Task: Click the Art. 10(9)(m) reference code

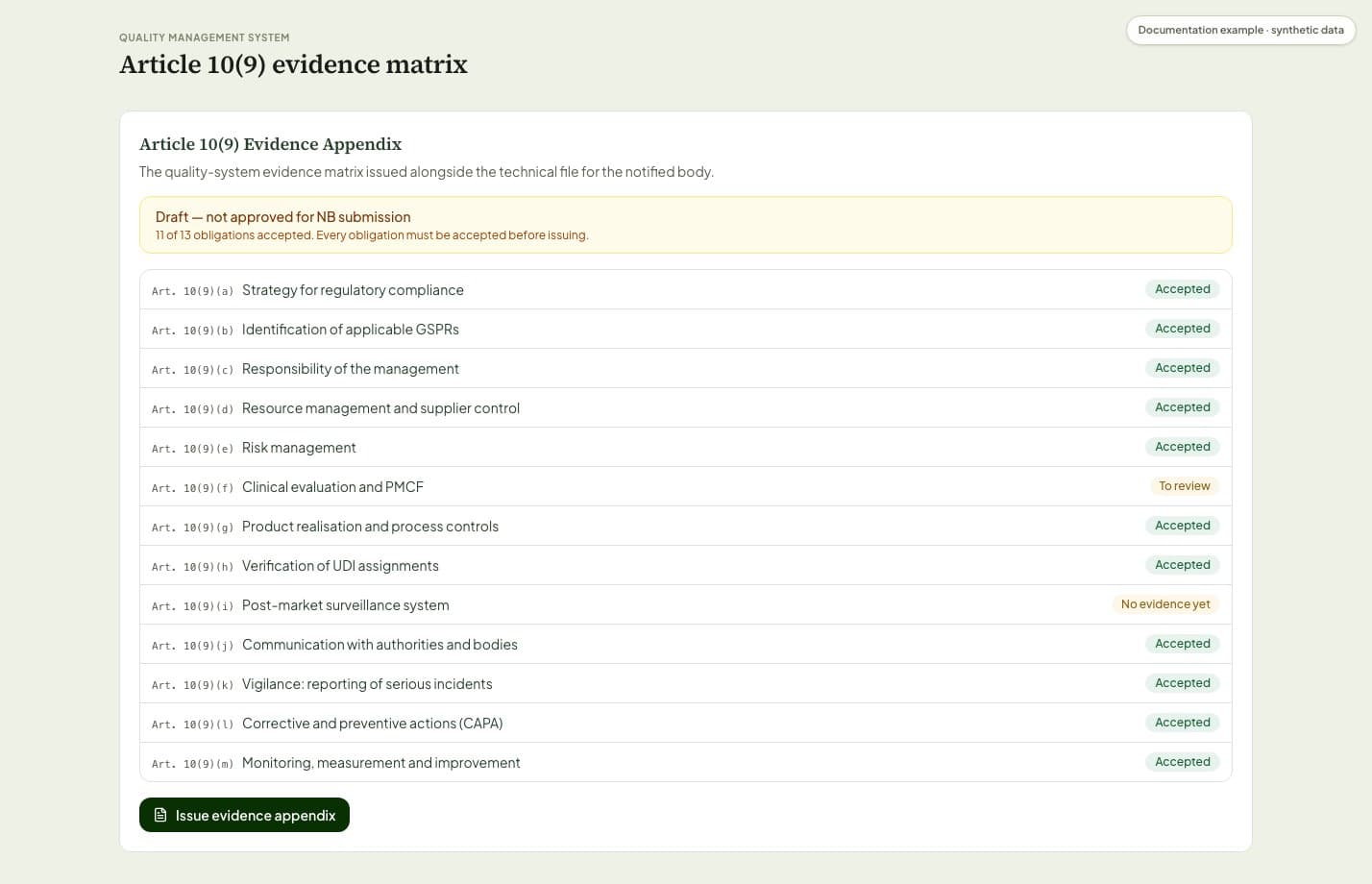Action: coord(192,764)
